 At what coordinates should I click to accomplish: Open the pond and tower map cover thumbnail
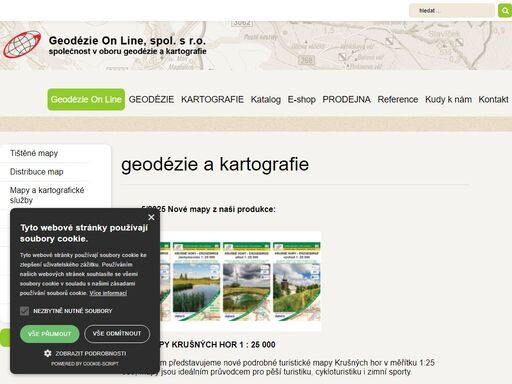pos(247,282)
